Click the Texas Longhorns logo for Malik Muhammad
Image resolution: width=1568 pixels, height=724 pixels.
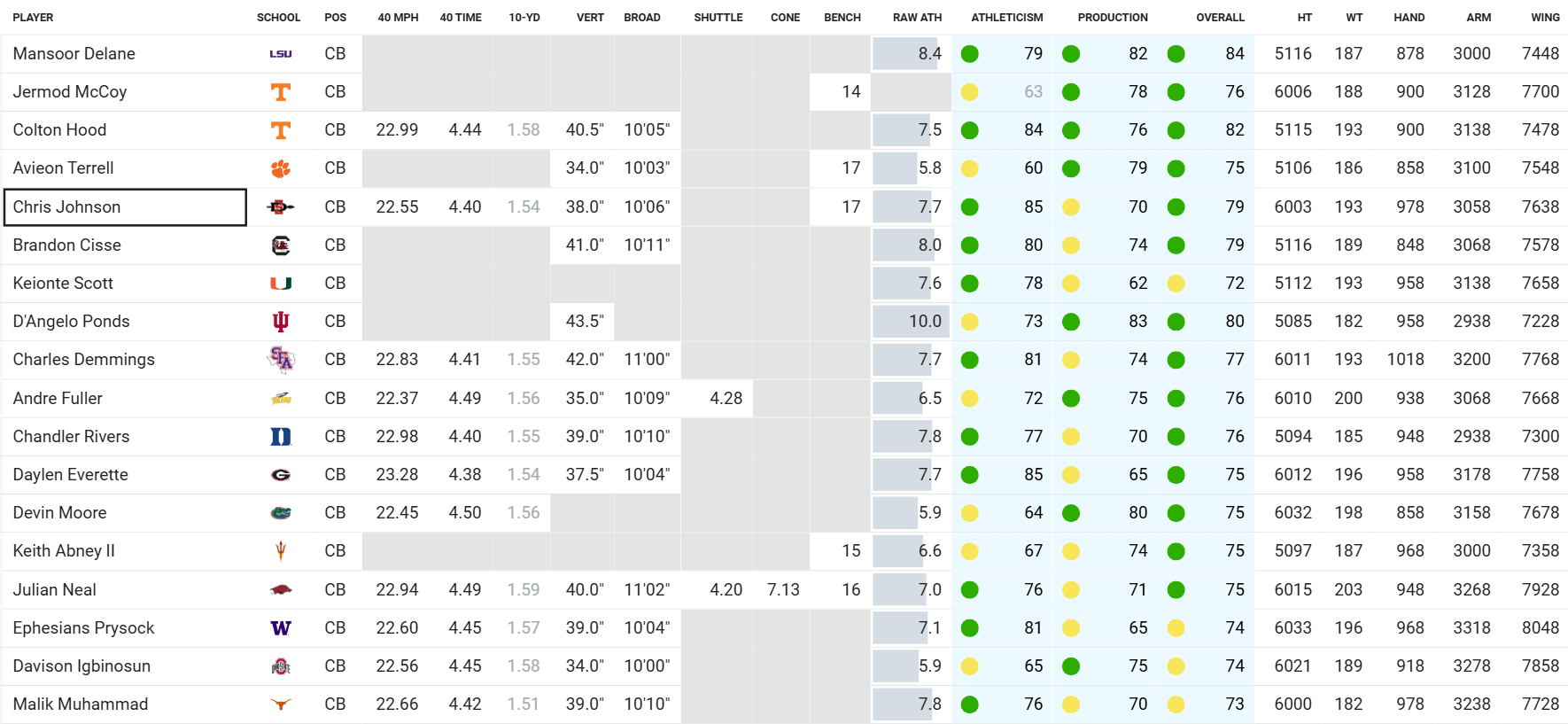pyautogui.click(x=280, y=705)
